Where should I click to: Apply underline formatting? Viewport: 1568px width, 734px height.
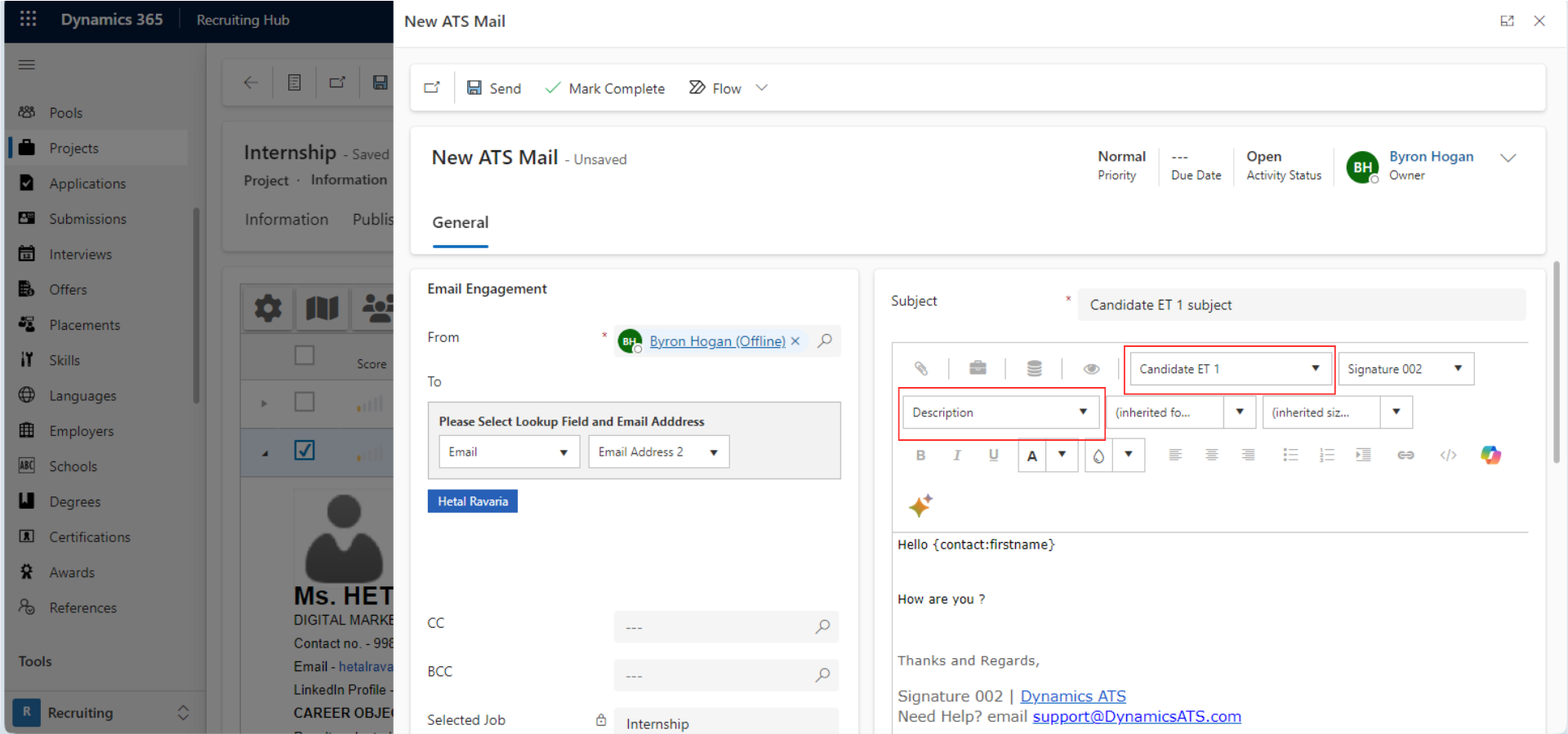click(x=993, y=455)
